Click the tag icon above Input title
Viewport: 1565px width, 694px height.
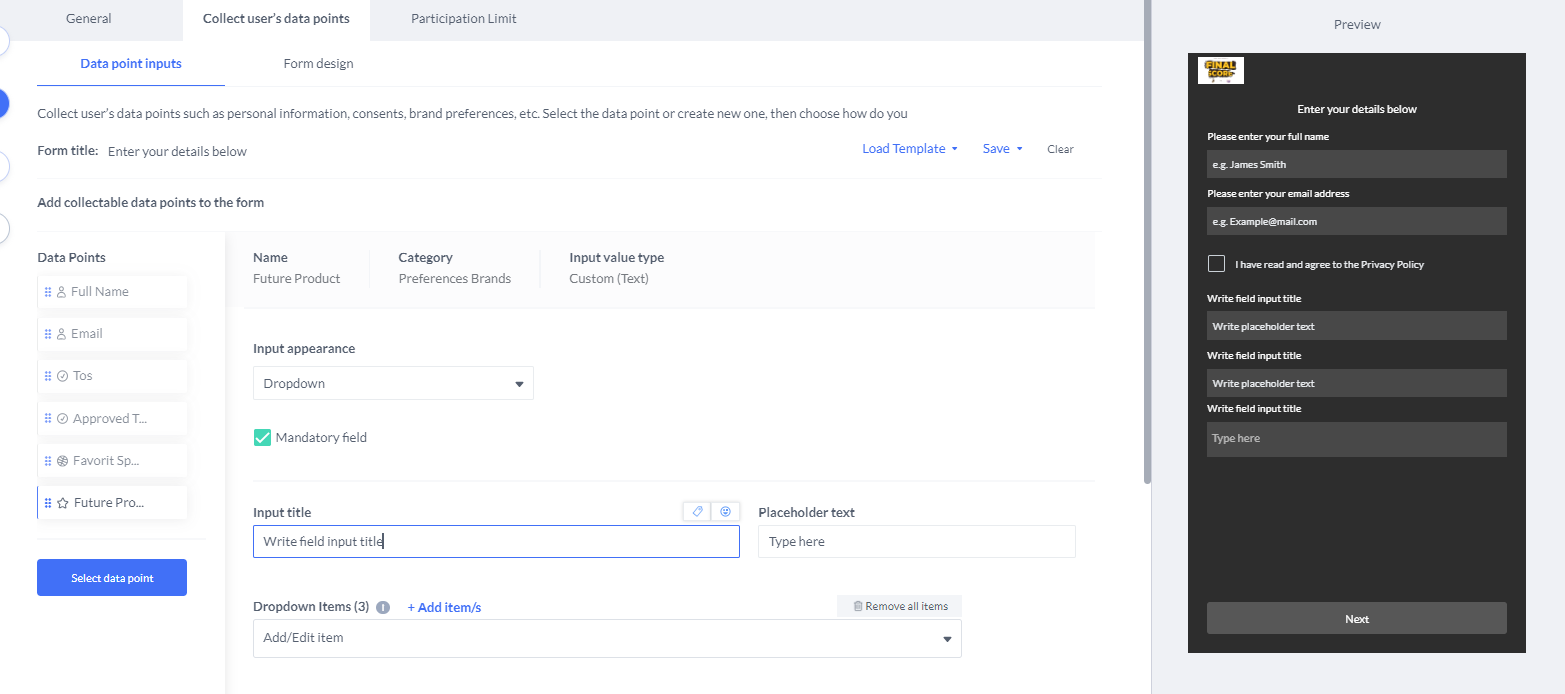click(697, 511)
